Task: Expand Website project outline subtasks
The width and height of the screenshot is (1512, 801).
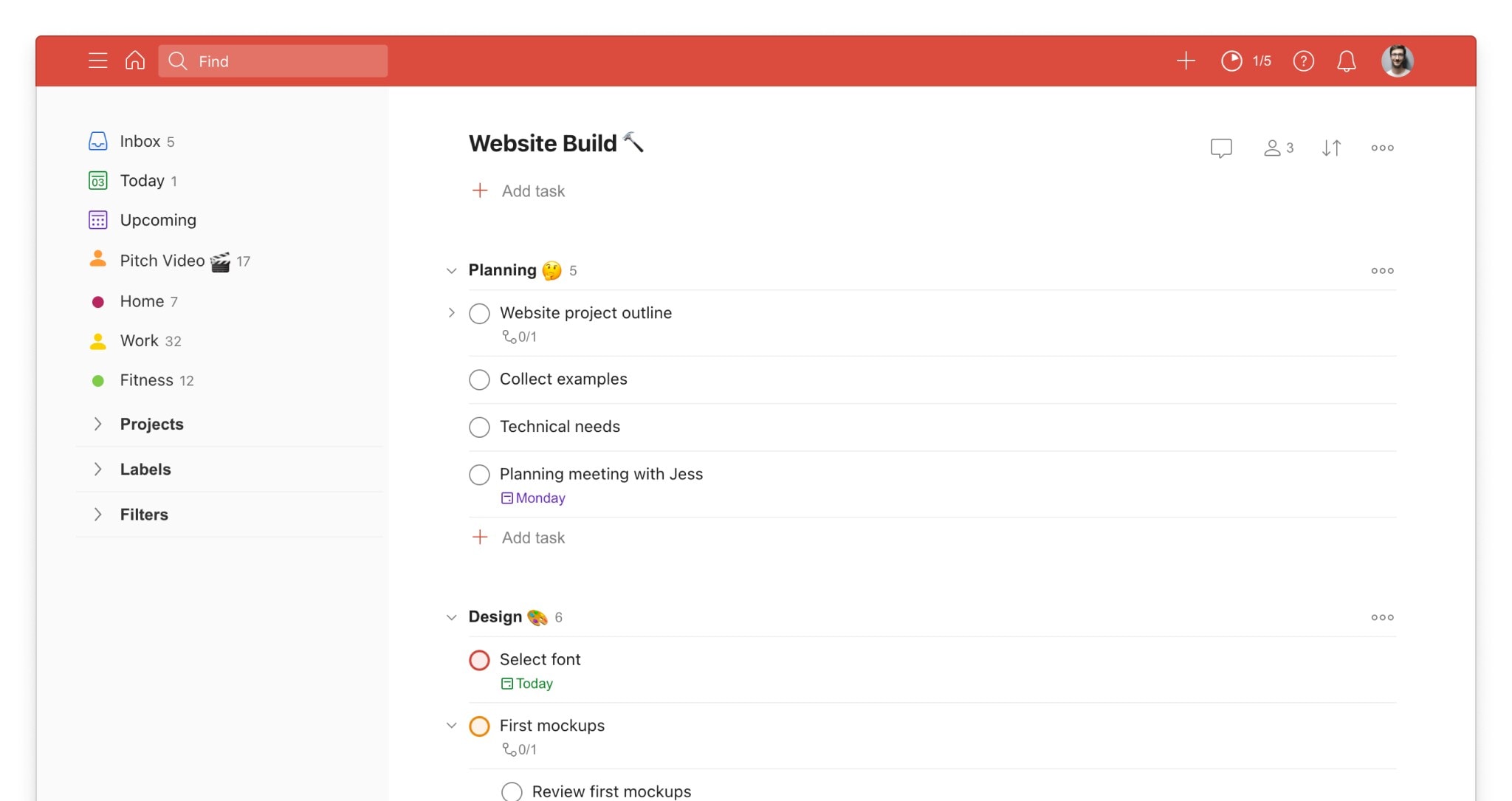Action: tap(451, 313)
